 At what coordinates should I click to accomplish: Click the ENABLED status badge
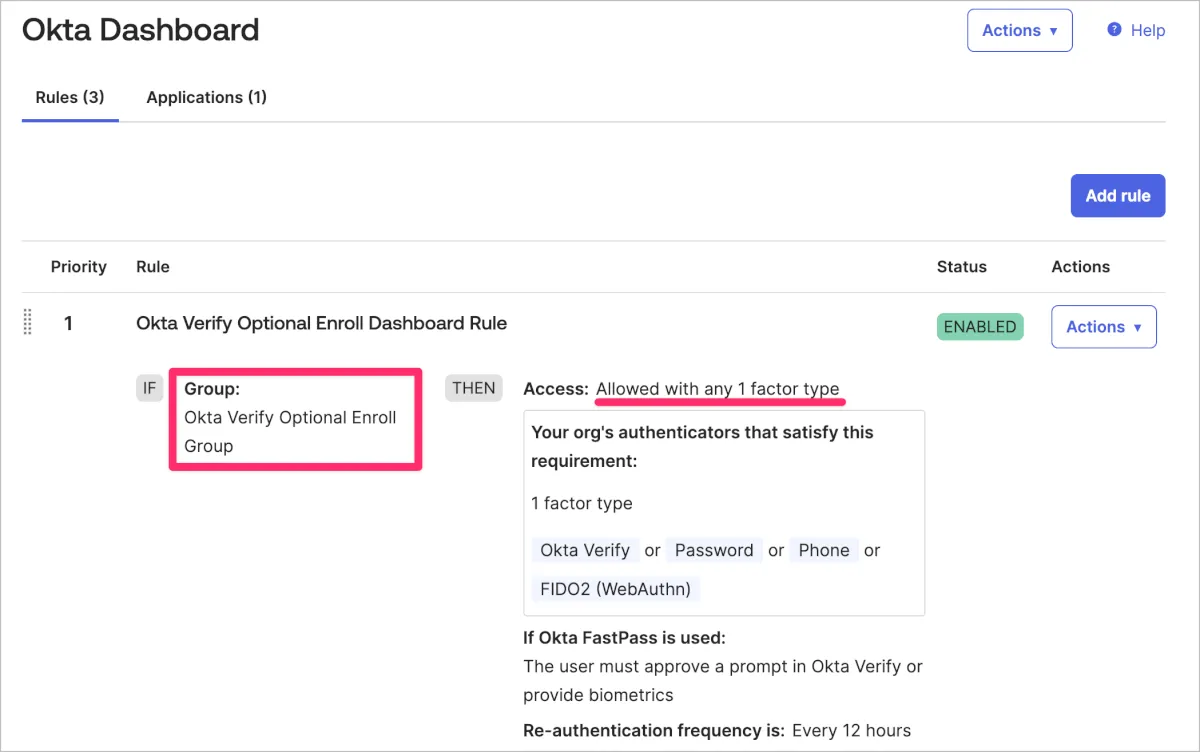(x=979, y=327)
